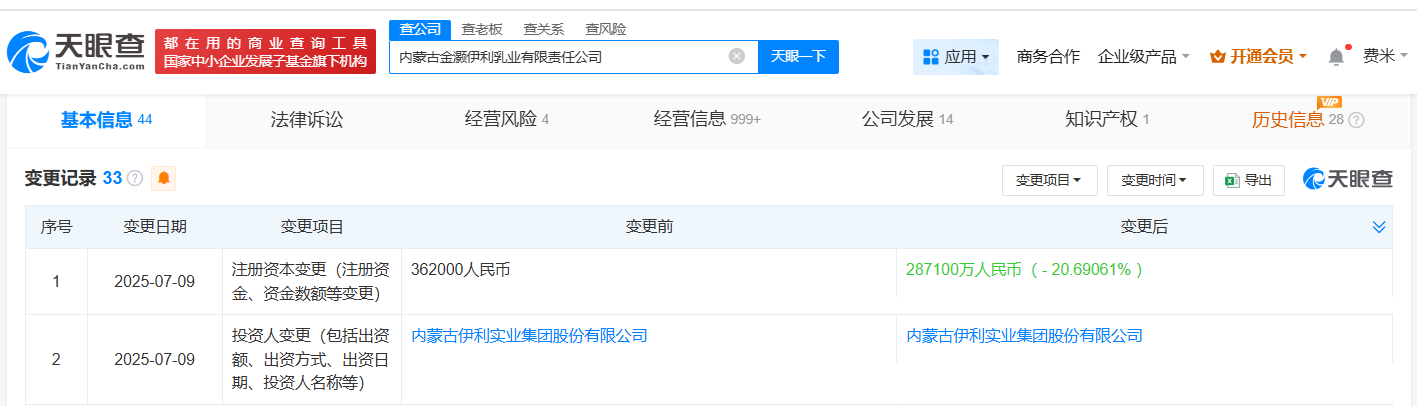Switch to the 经营风险 tab
1417x406 pixels.
506,120
